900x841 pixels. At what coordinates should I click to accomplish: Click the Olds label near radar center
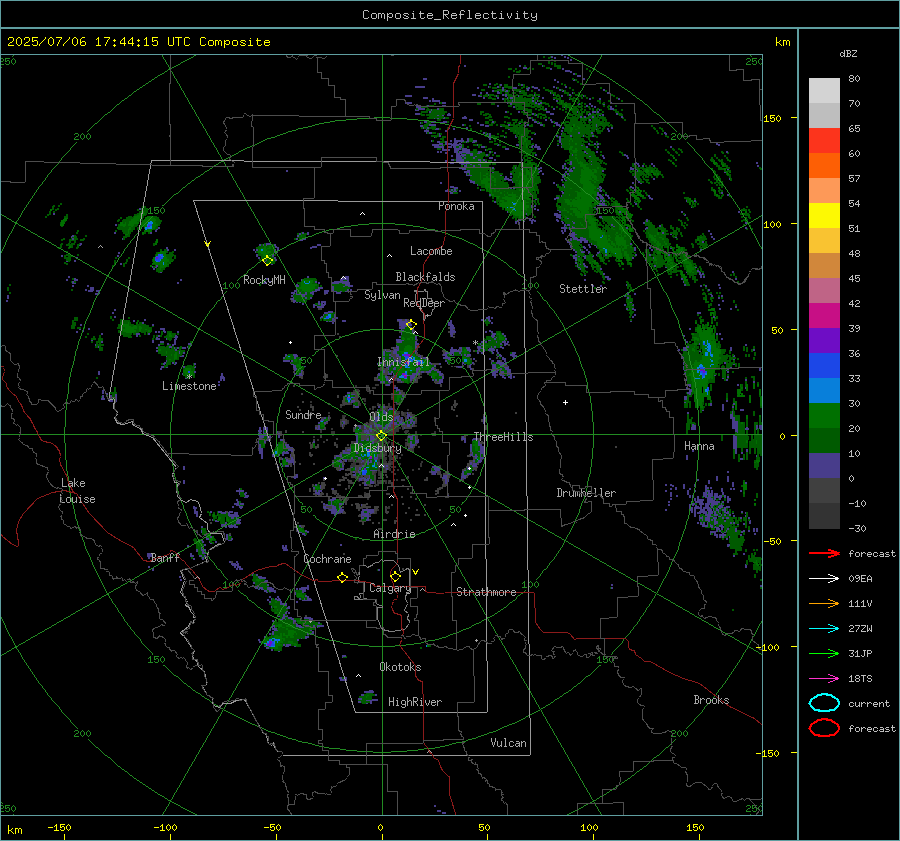381,417
